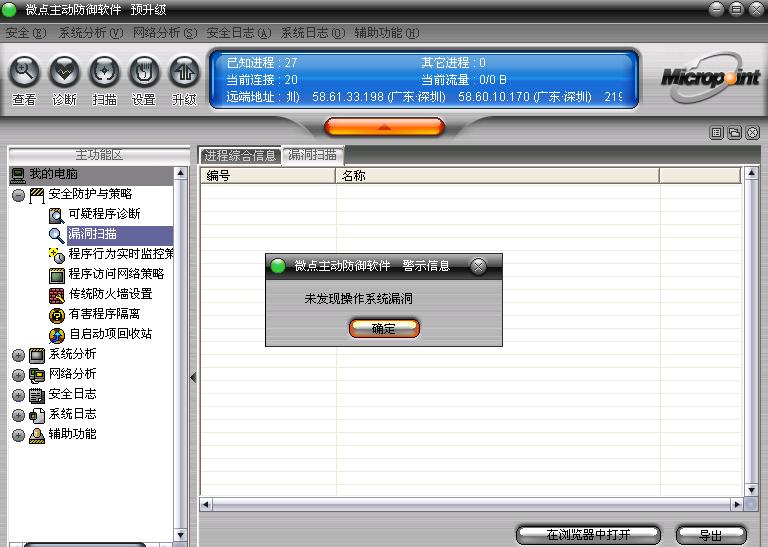Open the 安全日志(A) menu
768x547 pixels.
click(239, 33)
